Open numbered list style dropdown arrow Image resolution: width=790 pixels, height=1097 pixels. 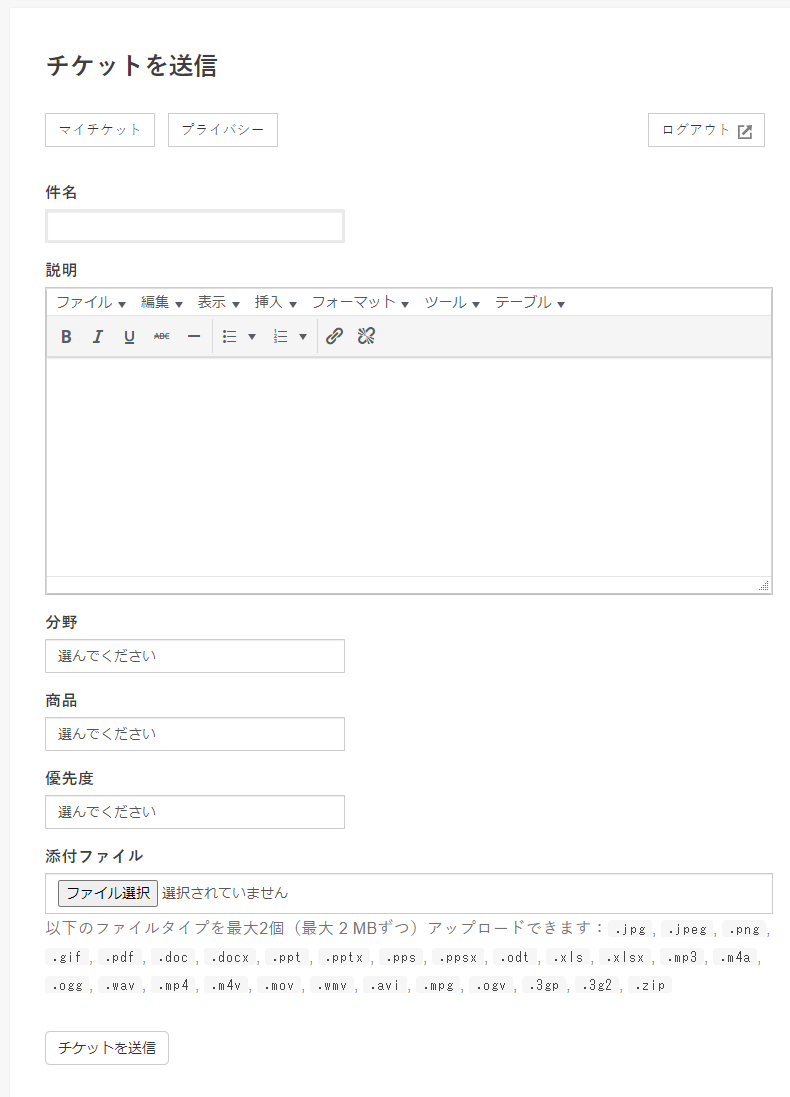(303, 337)
